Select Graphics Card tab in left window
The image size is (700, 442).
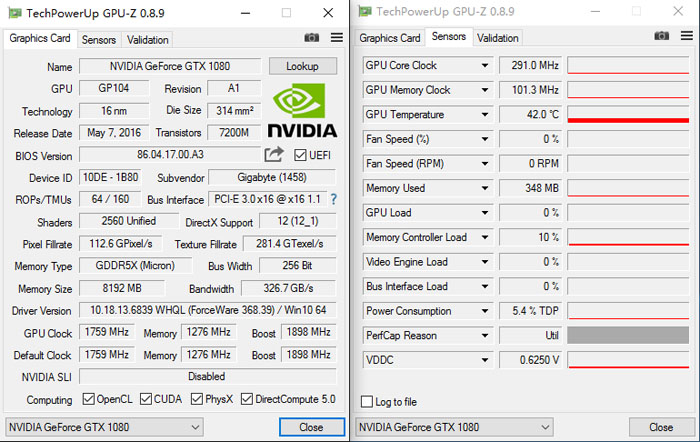point(40,38)
